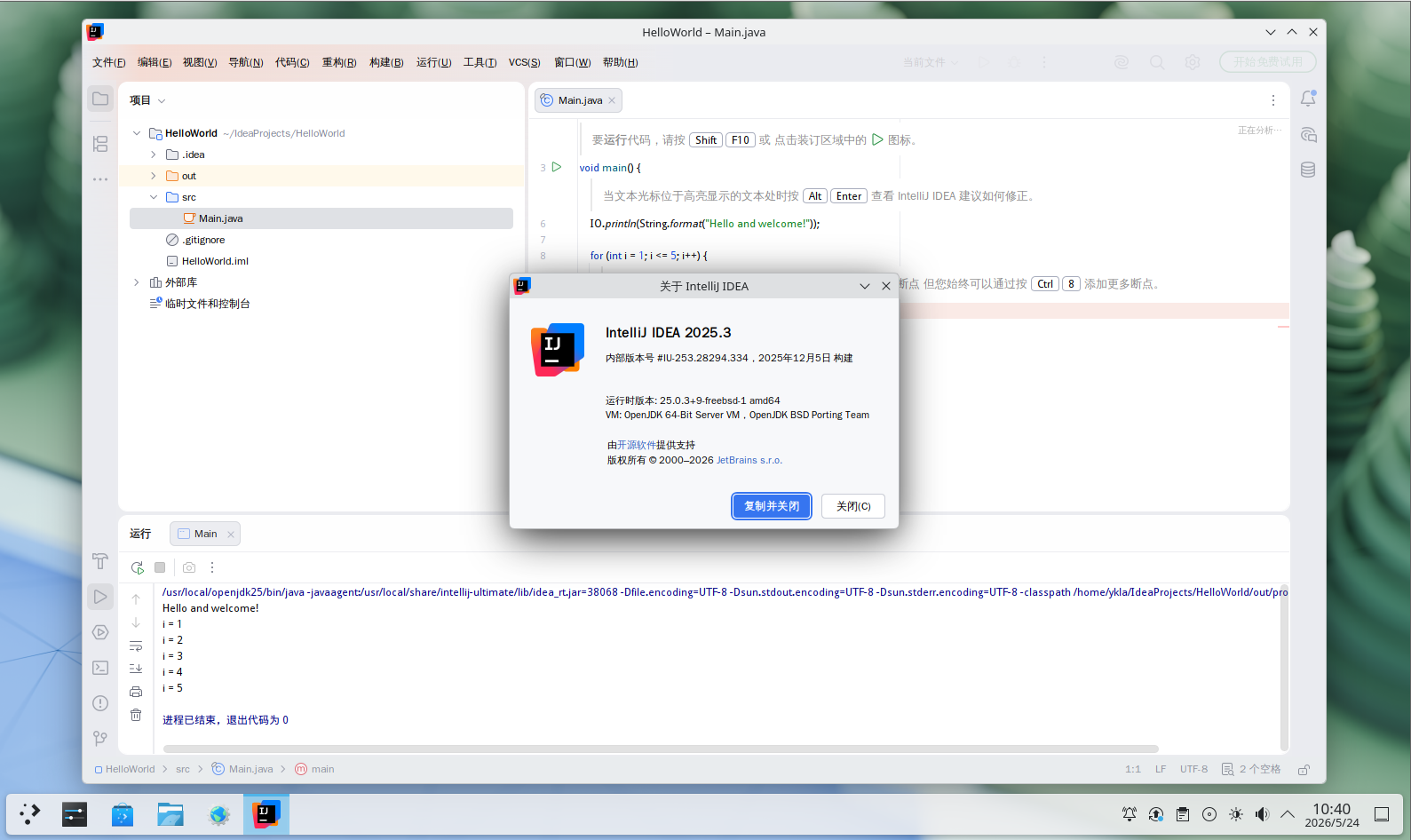Click the up stack trace arrow

[136, 599]
